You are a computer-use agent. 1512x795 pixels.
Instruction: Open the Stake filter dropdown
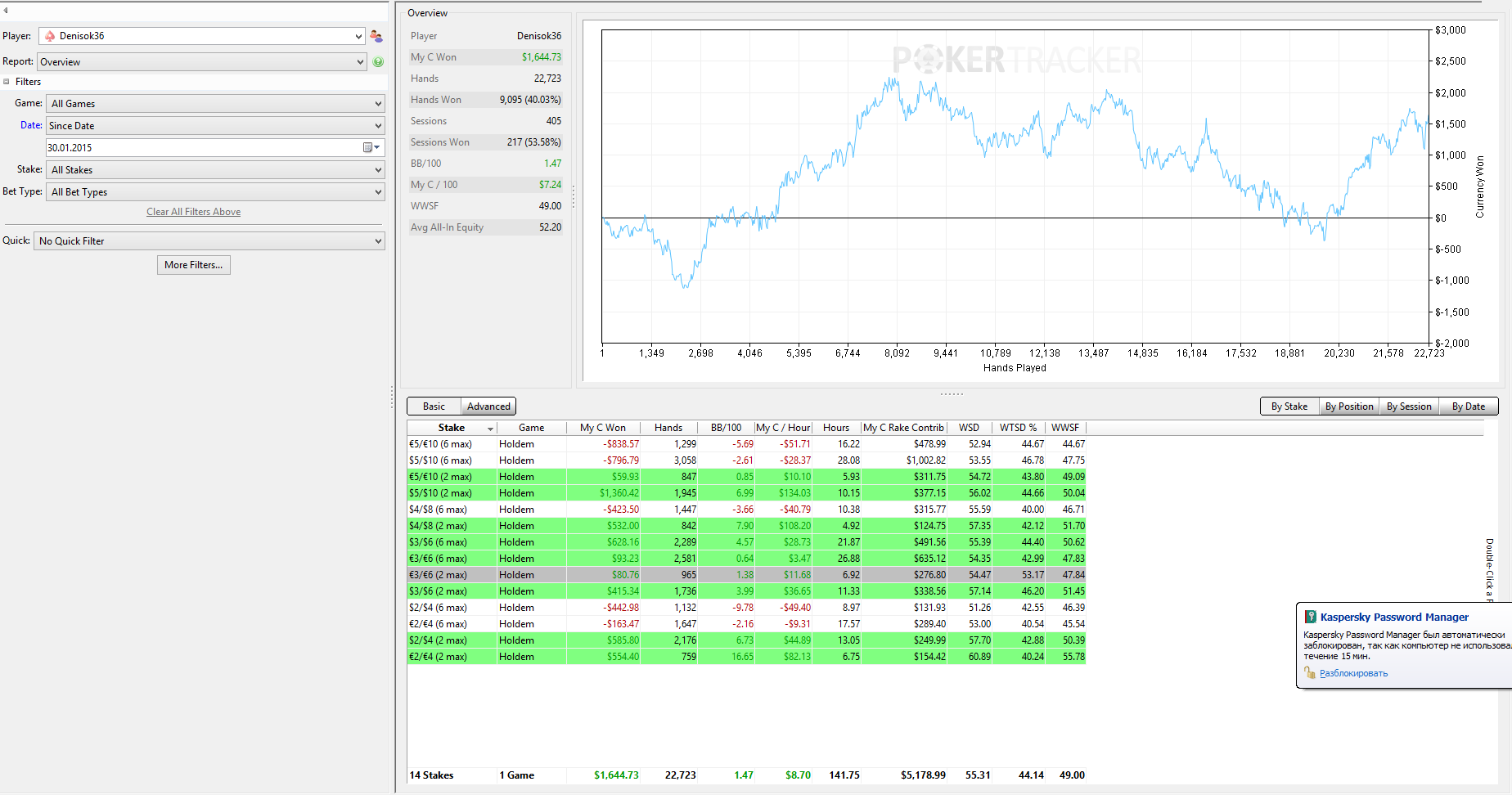216,170
